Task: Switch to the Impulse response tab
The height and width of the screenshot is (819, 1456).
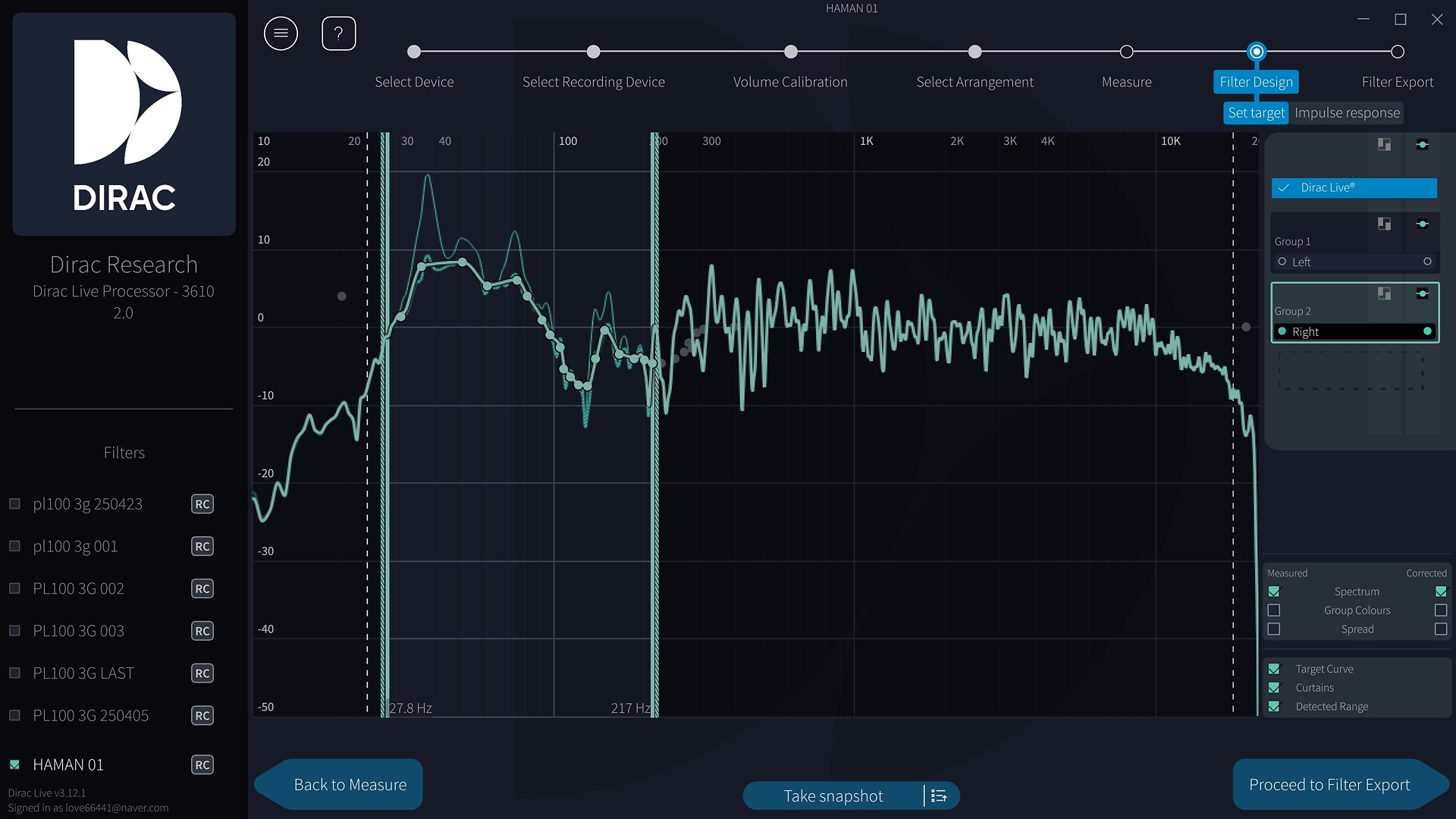Action: (x=1347, y=113)
